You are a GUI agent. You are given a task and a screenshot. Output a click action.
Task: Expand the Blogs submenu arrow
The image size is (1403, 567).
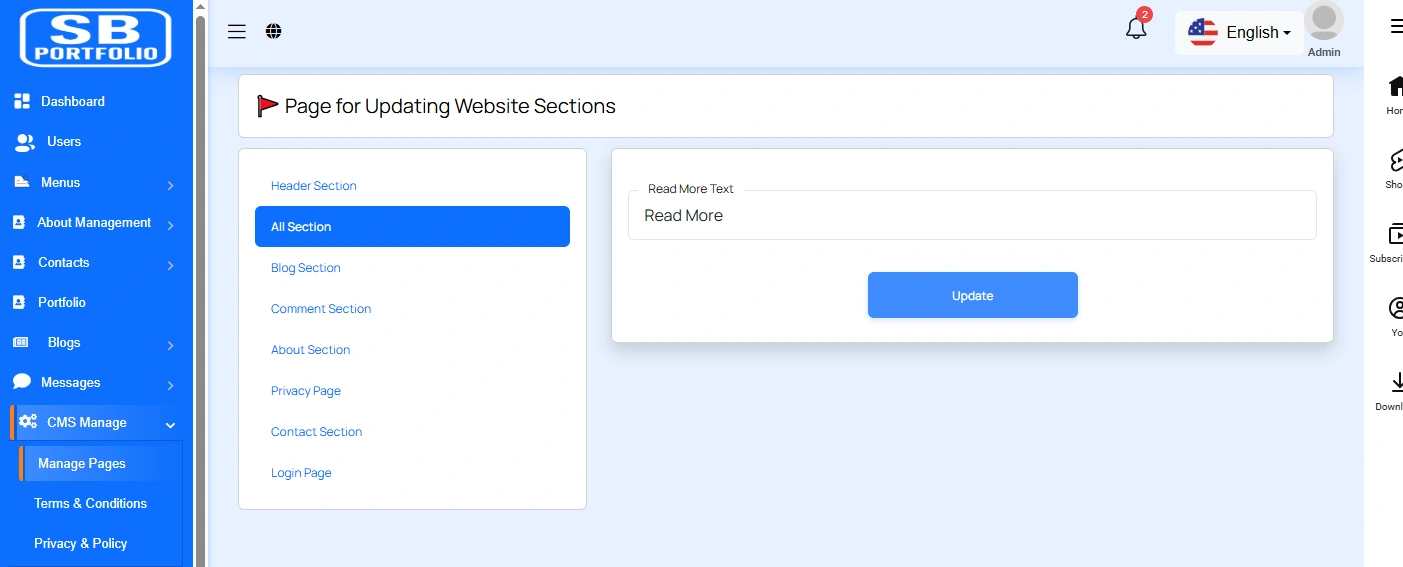click(171, 345)
